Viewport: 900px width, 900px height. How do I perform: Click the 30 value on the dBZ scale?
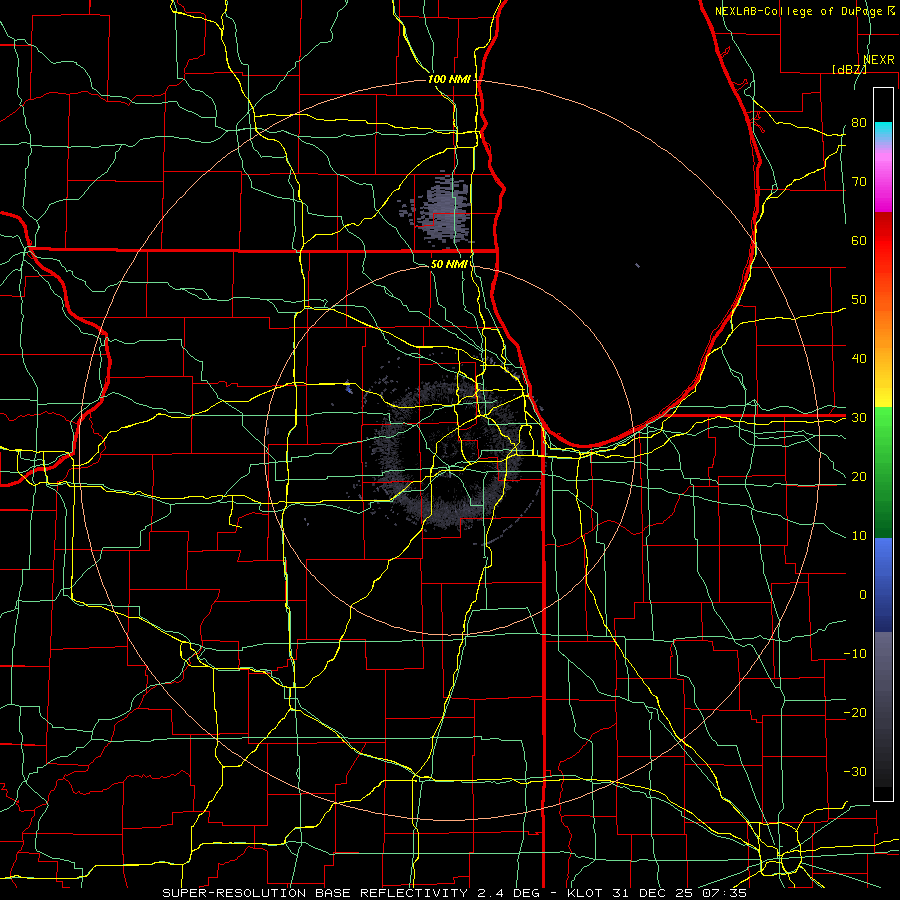(x=859, y=418)
